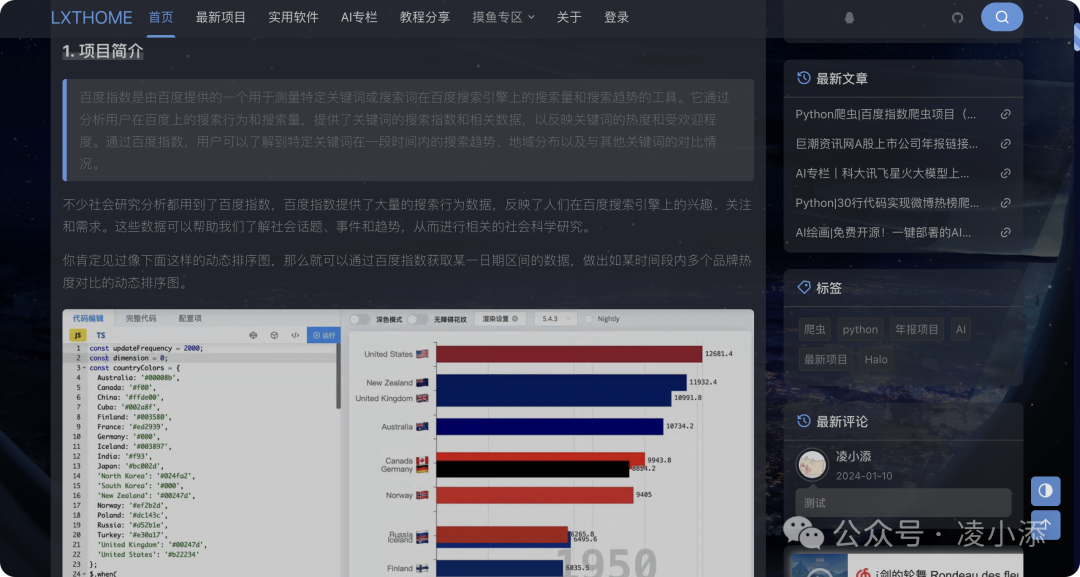Open the 测试 comment text

click(x=814, y=503)
